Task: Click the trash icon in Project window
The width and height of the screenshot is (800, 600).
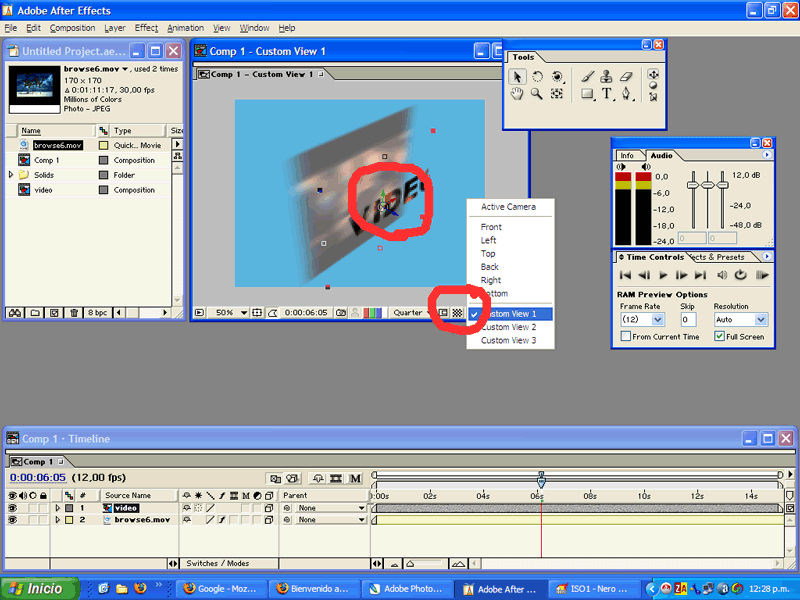Action: click(x=73, y=313)
